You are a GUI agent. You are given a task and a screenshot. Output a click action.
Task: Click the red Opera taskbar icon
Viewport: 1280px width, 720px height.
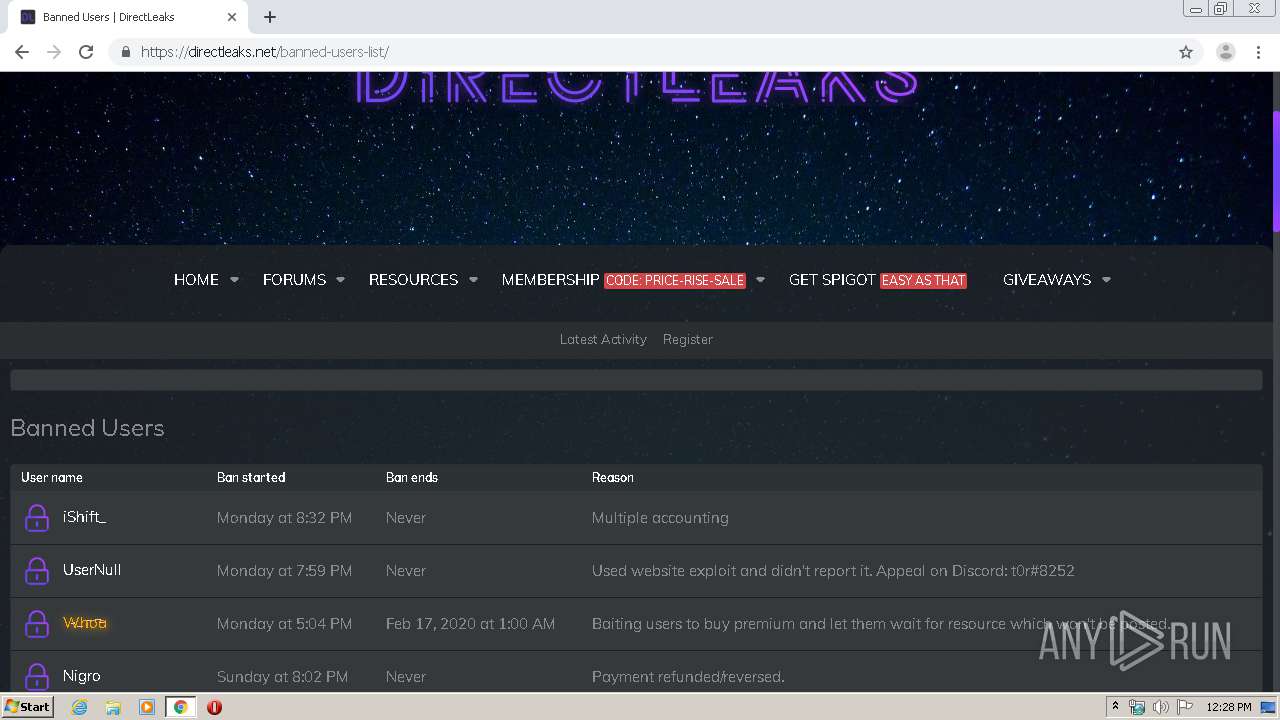coord(214,707)
